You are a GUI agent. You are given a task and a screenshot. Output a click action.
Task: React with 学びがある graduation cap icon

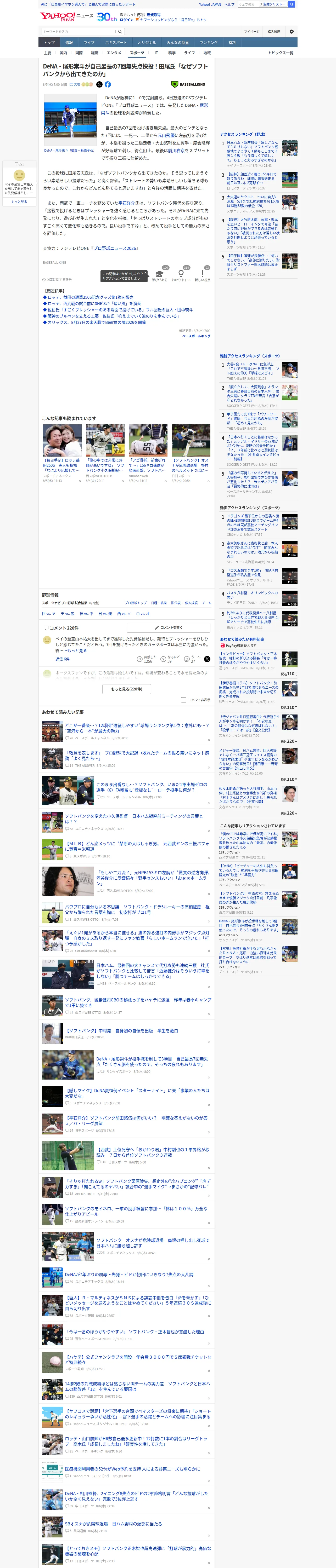[x=160, y=274]
